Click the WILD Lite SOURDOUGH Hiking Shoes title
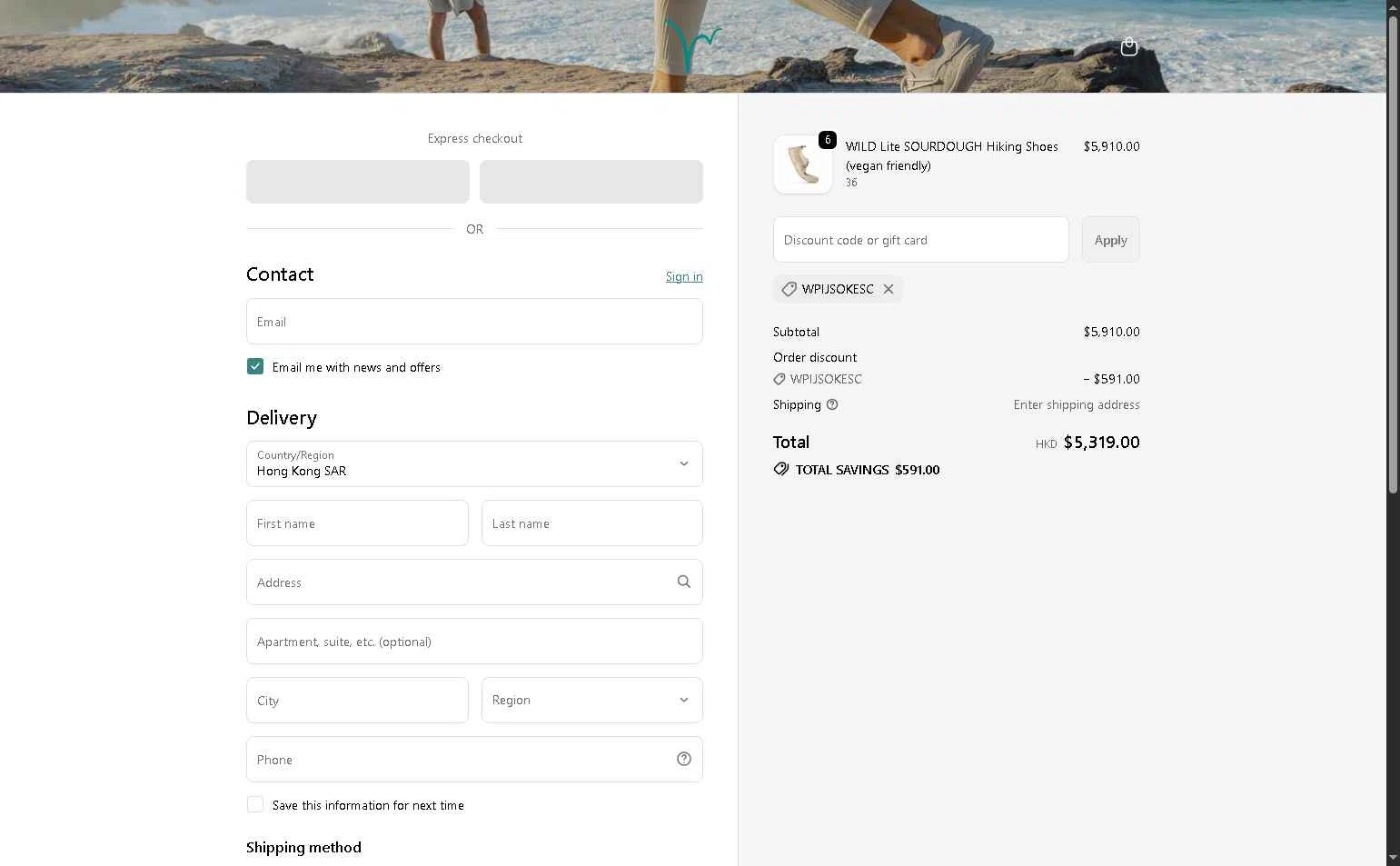 coord(951,155)
